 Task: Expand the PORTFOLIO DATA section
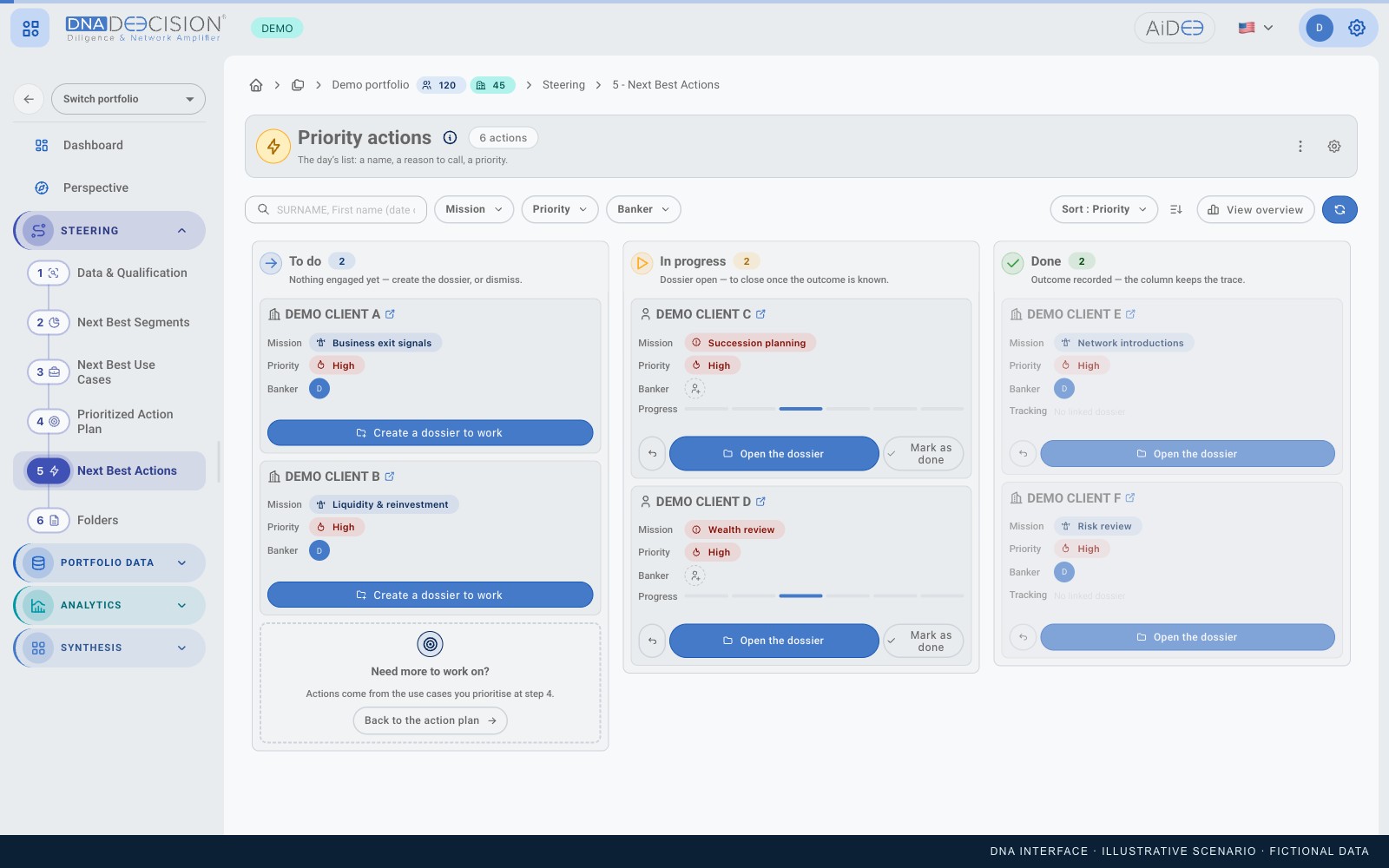(x=110, y=562)
